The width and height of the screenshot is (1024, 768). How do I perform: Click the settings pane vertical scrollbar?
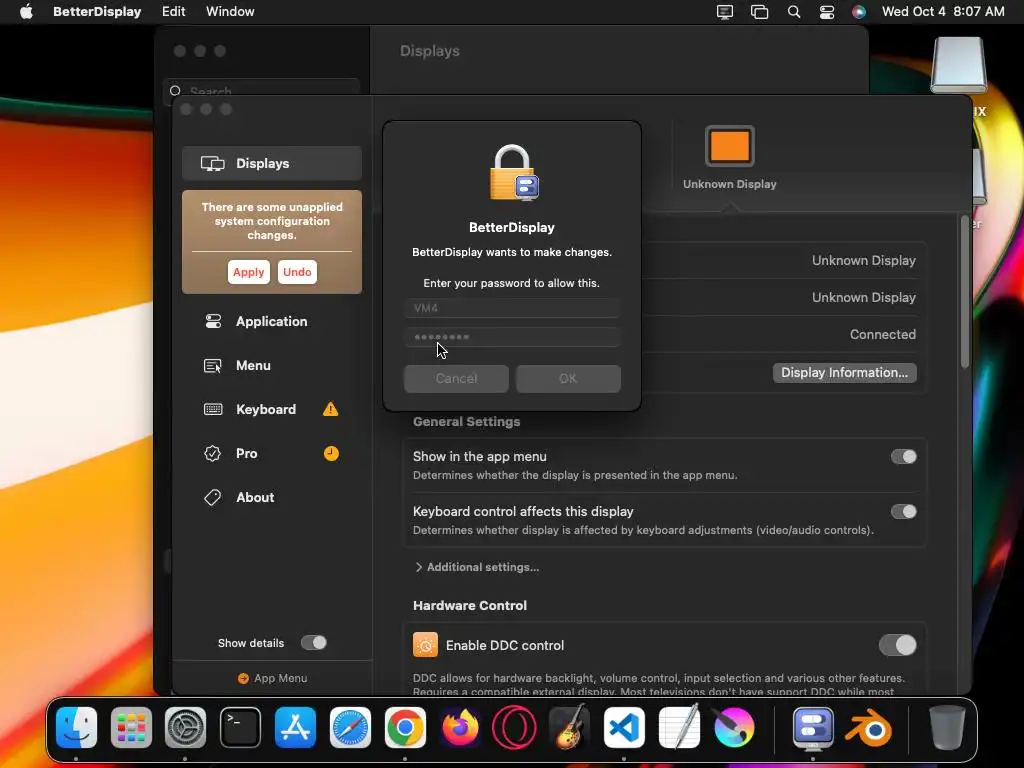[x=965, y=291]
